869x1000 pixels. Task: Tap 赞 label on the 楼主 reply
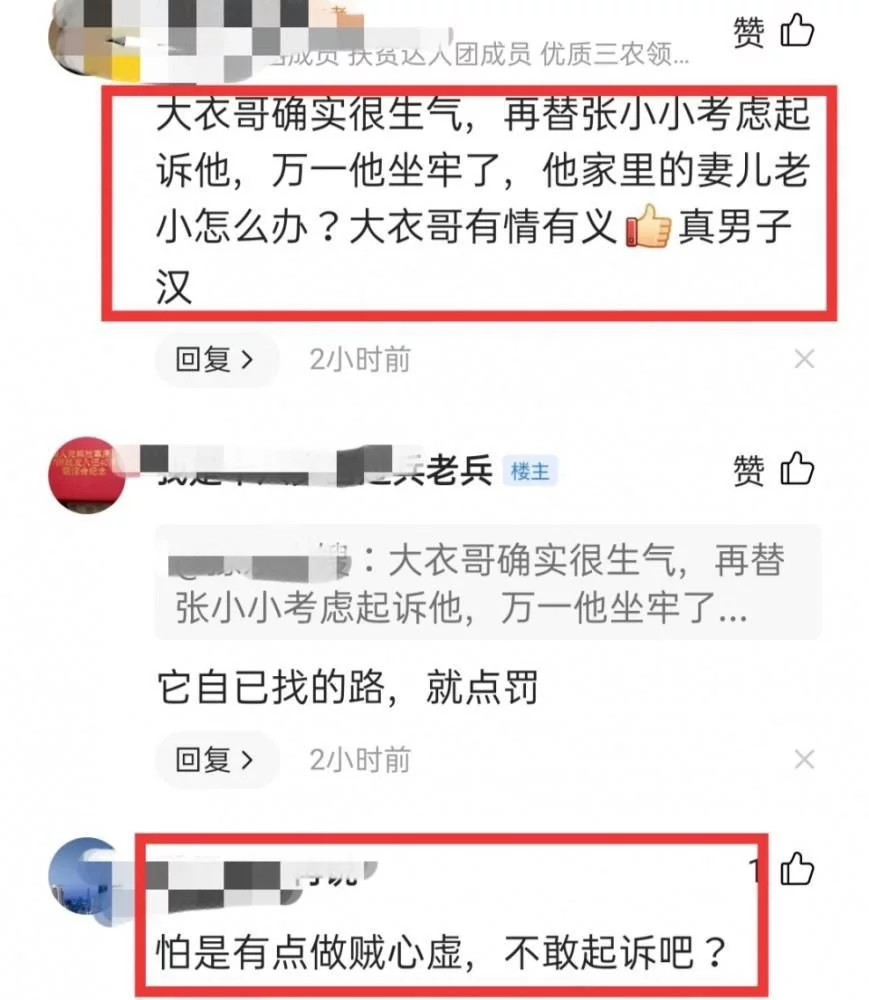pyautogui.click(x=749, y=471)
